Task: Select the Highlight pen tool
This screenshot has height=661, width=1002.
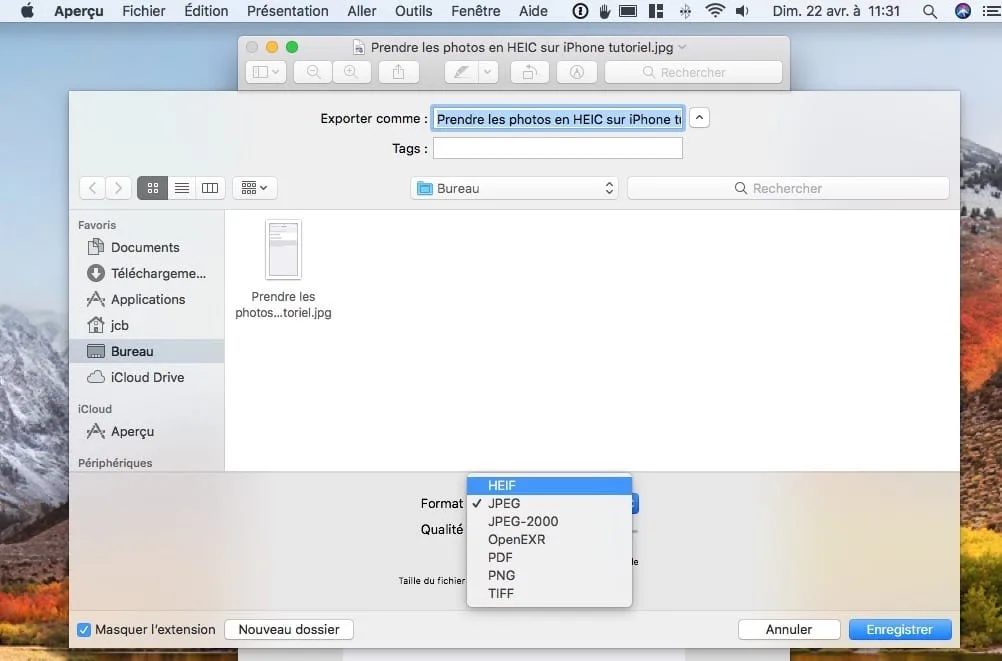Action: tap(460, 72)
